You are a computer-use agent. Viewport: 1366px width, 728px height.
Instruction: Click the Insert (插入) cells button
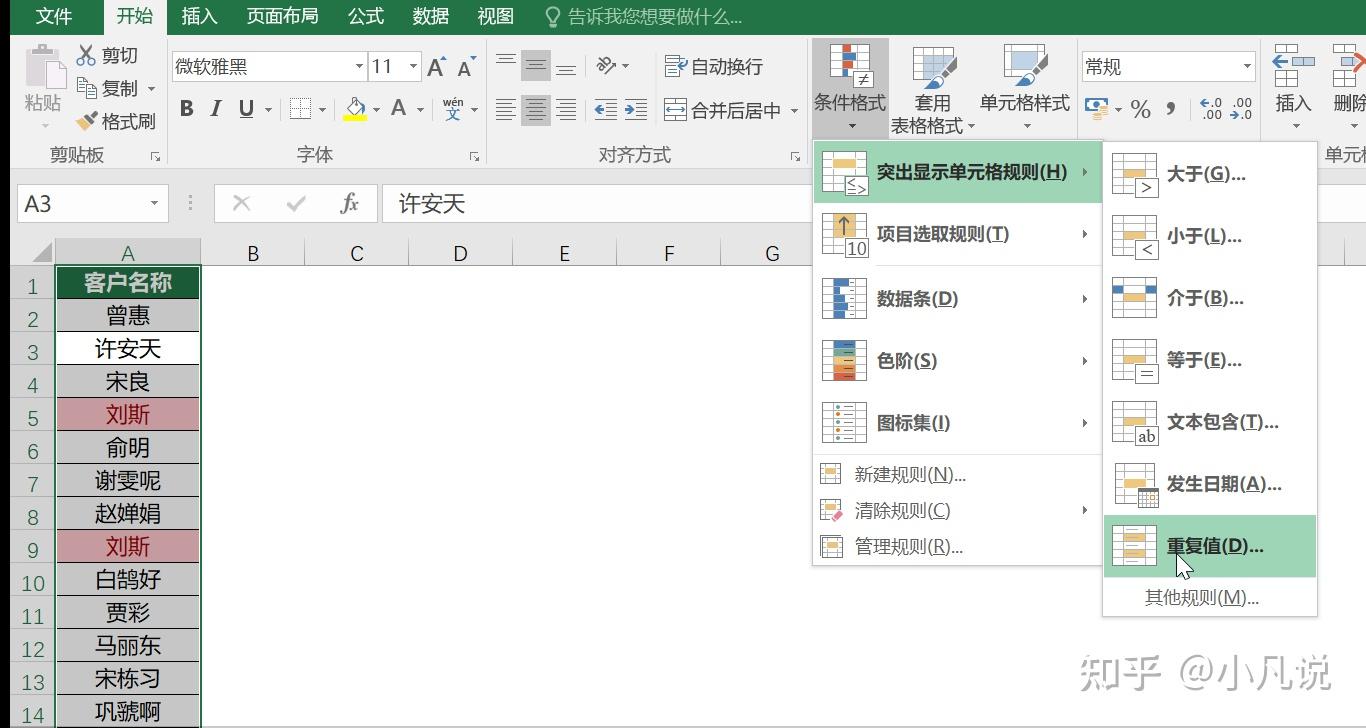pyautogui.click(x=1293, y=88)
